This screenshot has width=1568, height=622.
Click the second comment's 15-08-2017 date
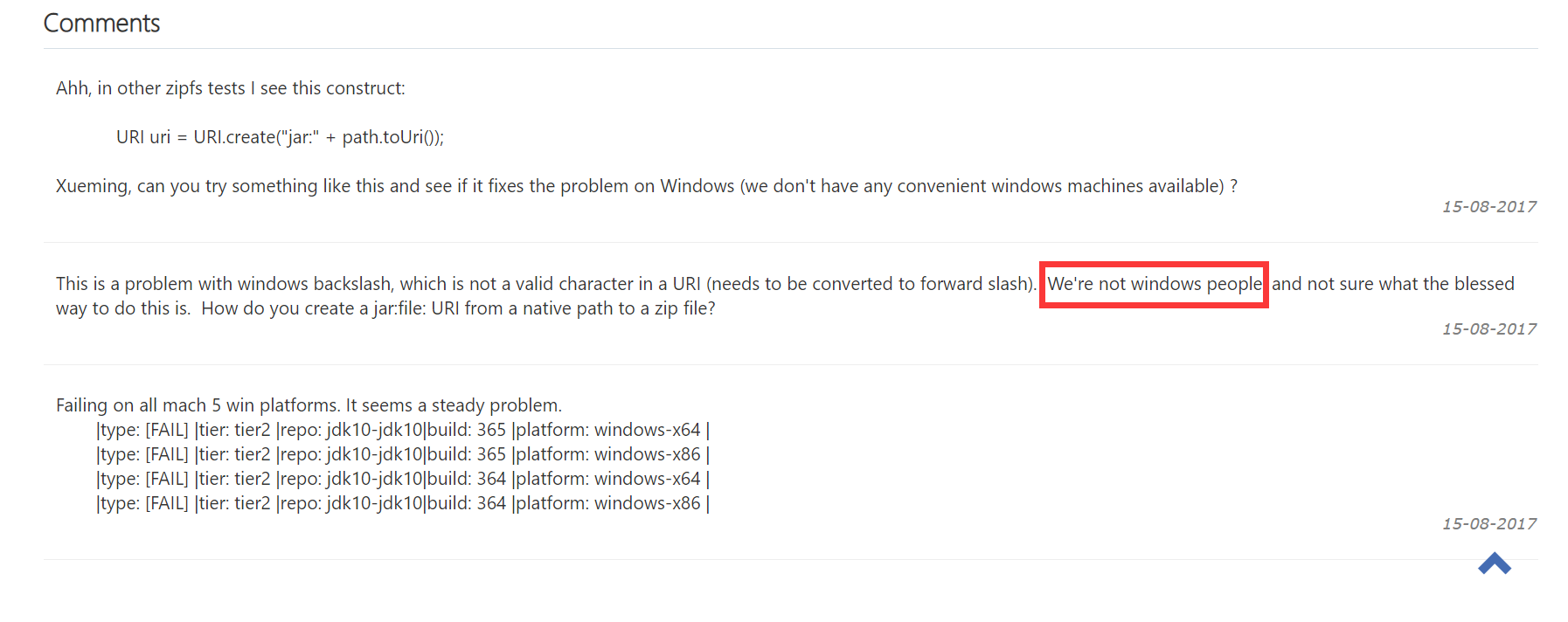point(1488,328)
